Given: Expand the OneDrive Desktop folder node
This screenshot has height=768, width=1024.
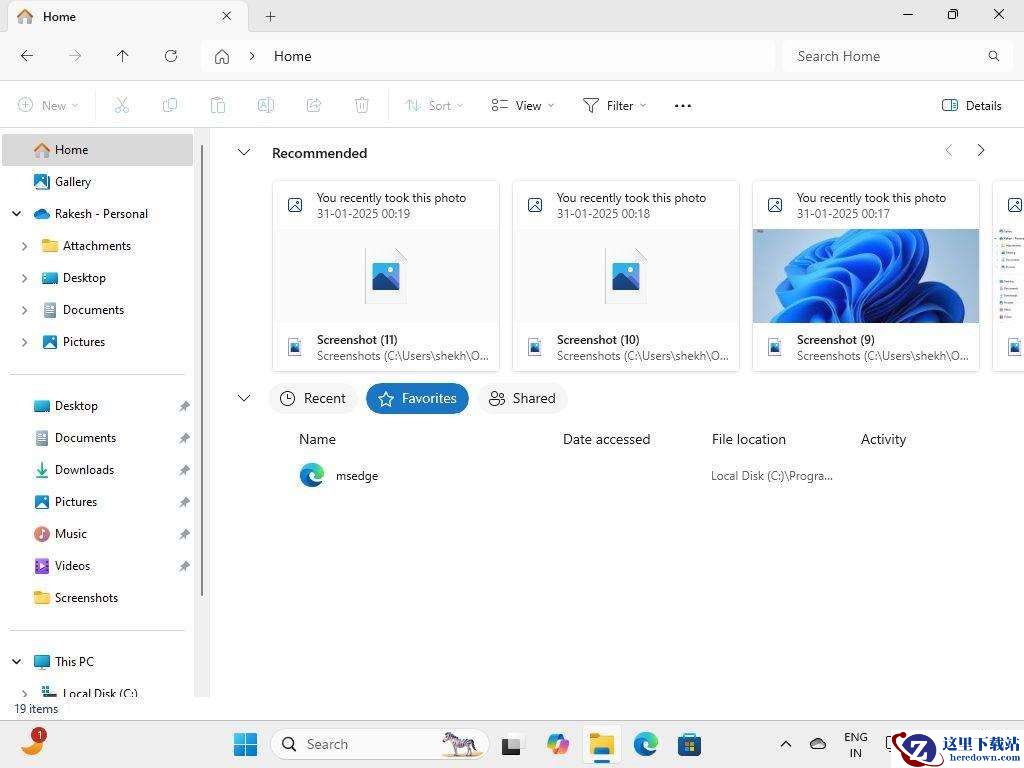Looking at the screenshot, I should pyautogui.click(x=25, y=278).
